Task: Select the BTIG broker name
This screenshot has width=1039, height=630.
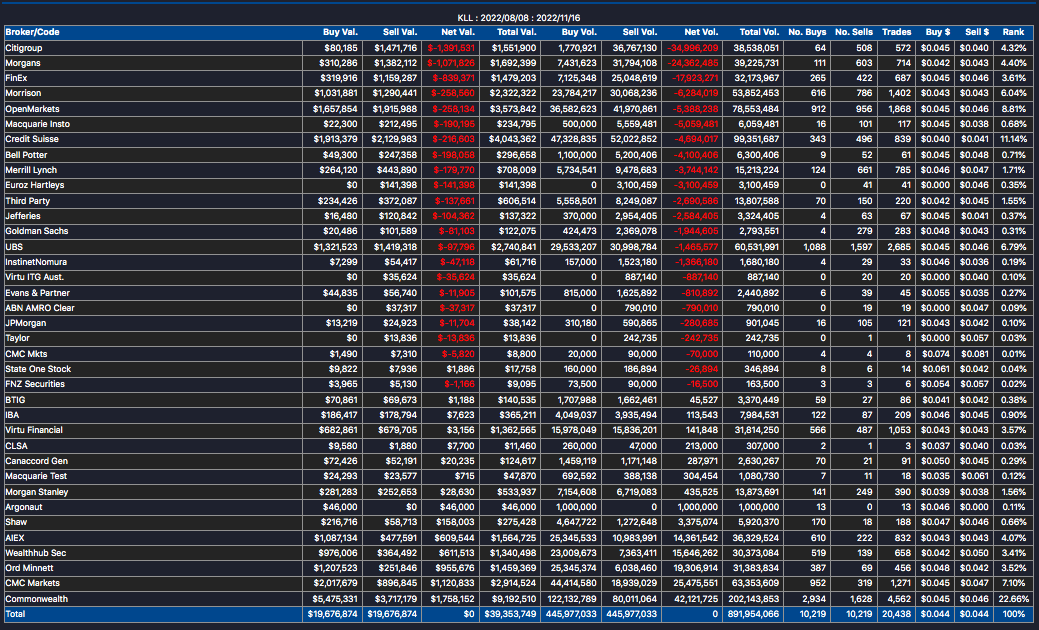Action: (x=15, y=400)
